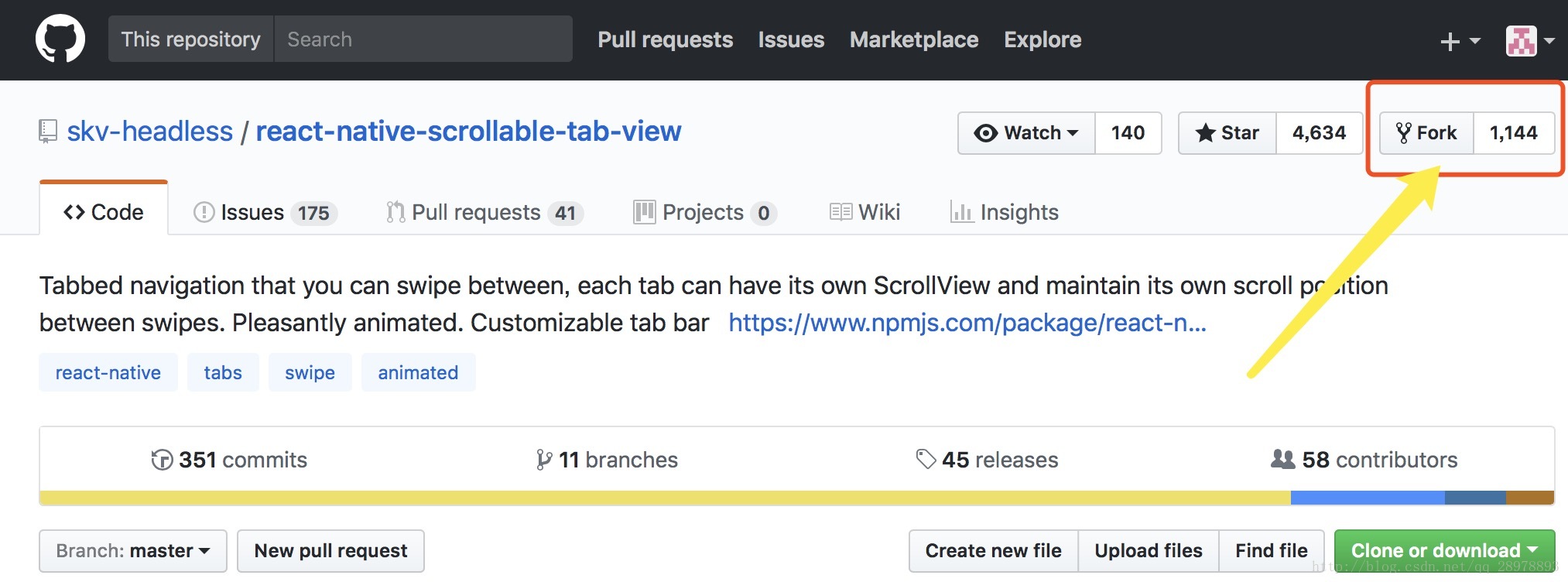Click the Create new file button
Image resolution: width=1568 pixels, height=582 pixels.
[994, 551]
